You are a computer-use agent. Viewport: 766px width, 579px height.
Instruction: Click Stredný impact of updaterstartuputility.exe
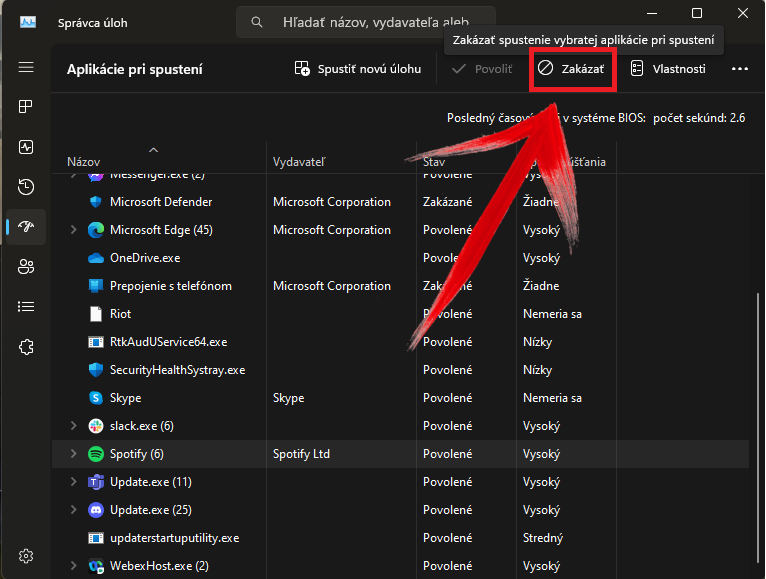tap(543, 538)
